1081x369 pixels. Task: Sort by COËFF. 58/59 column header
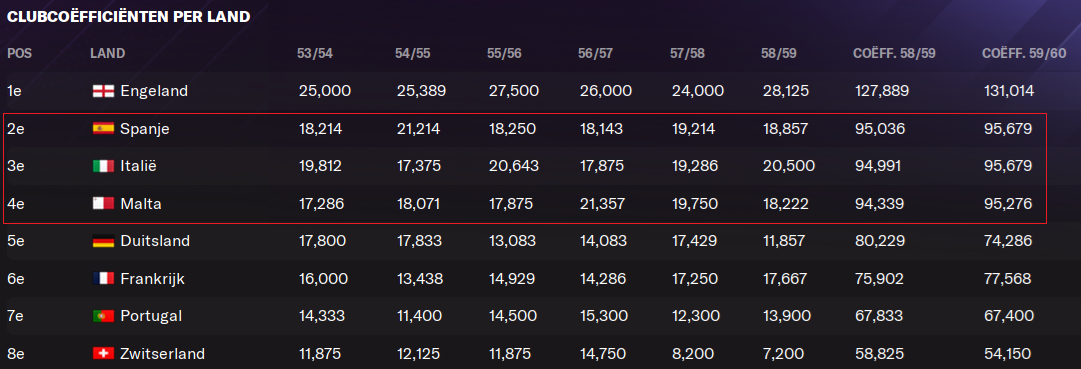(x=895, y=54)
